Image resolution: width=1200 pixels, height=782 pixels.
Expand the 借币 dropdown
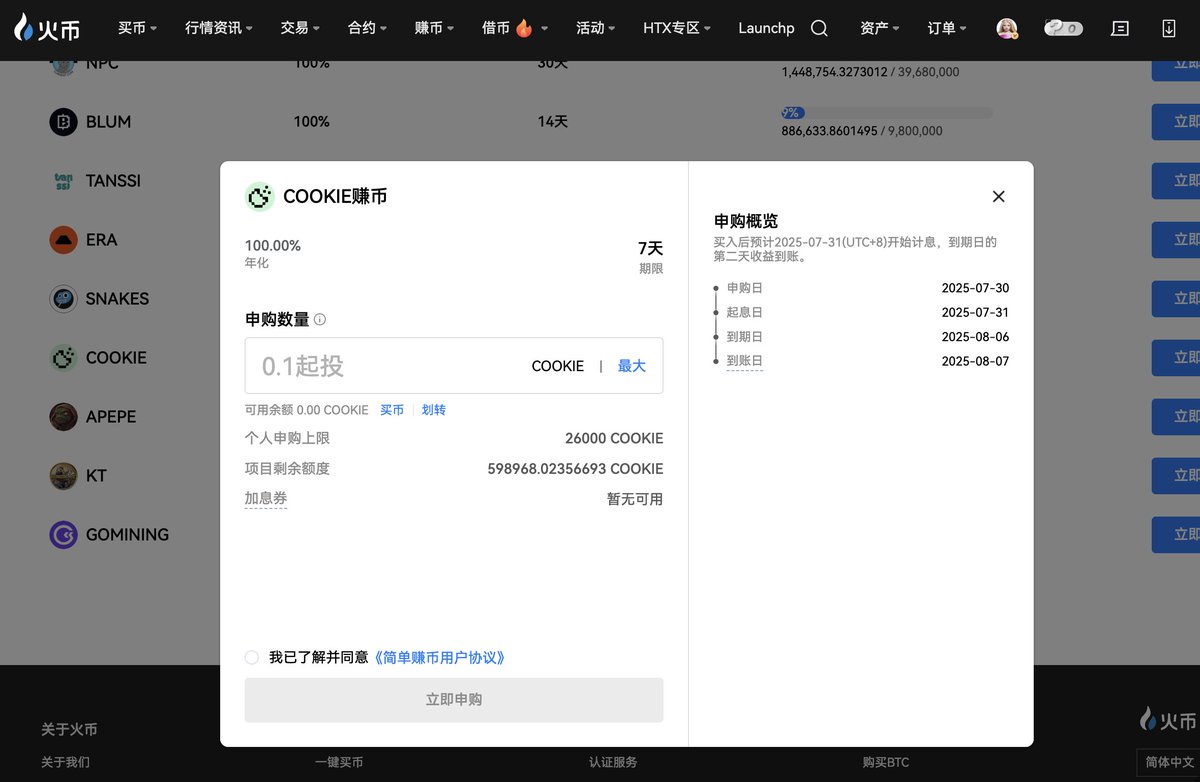(515, 28)
